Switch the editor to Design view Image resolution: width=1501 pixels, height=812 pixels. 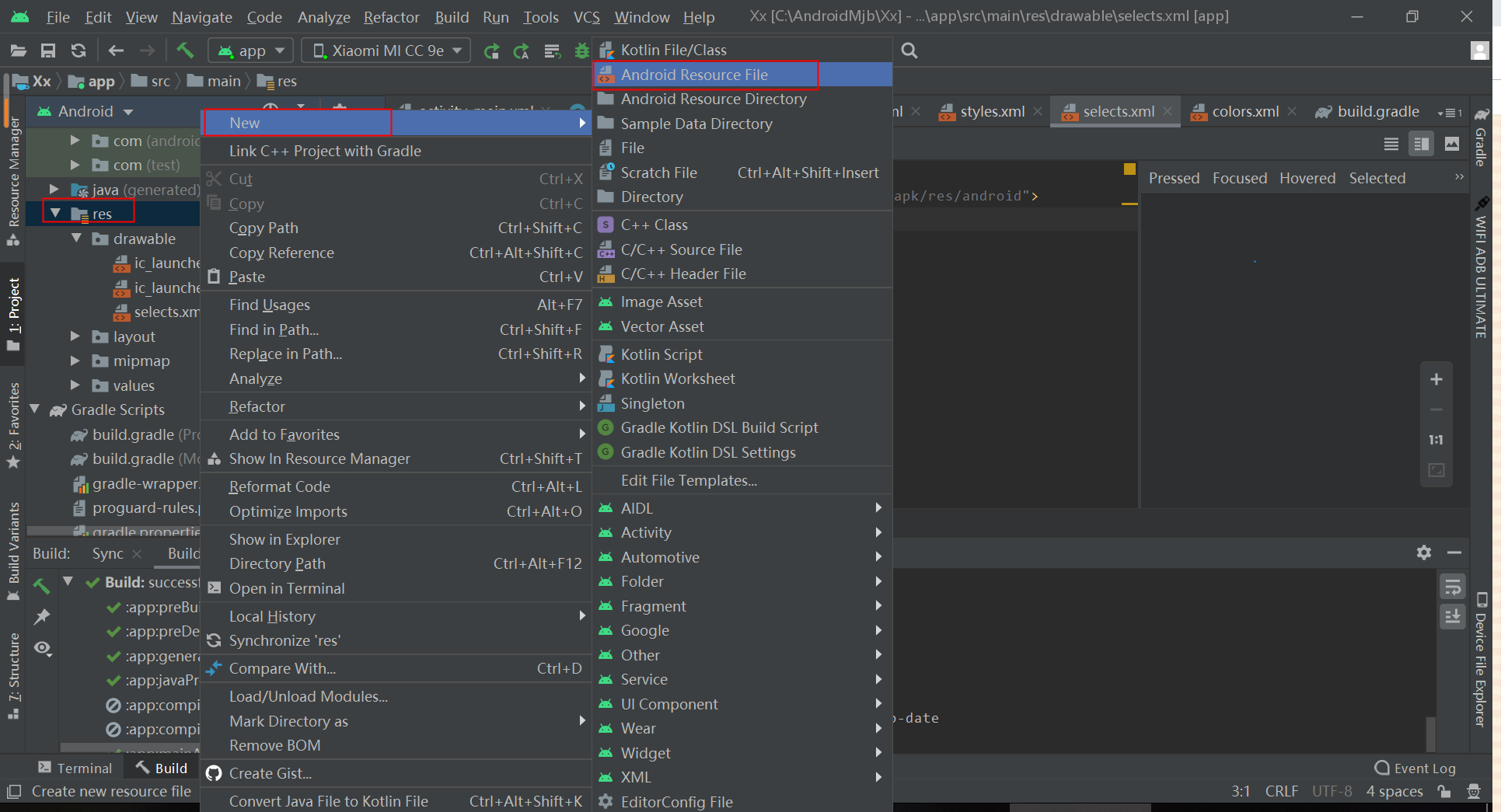pyautogui.click(x=1453, y=143)
